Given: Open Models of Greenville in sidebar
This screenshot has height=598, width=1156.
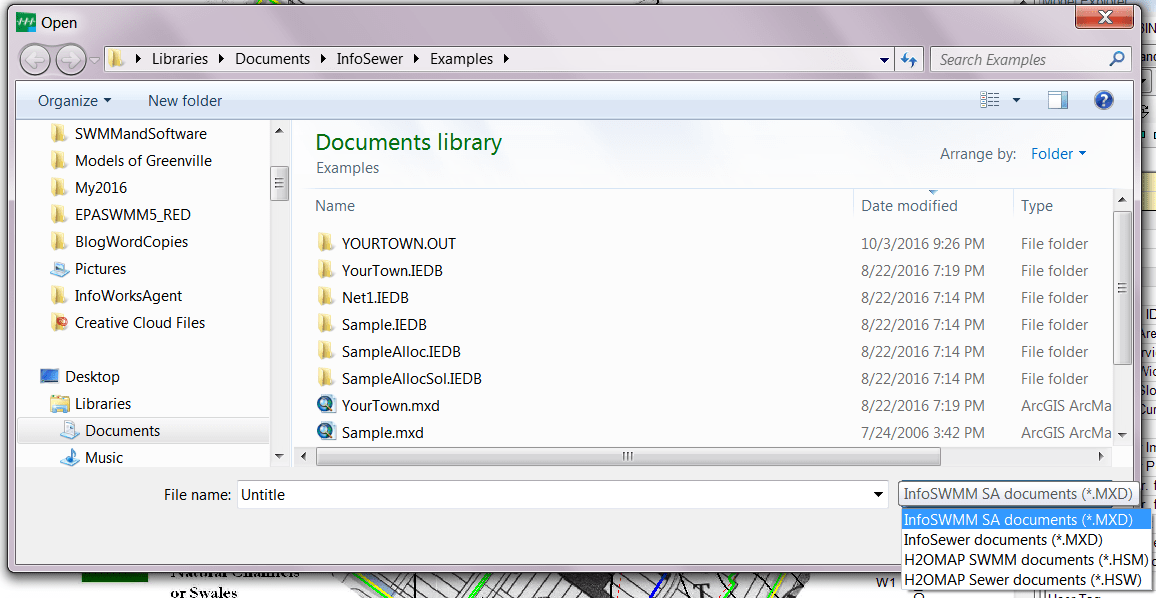Looking at the screenshot, I should [143, 161].
